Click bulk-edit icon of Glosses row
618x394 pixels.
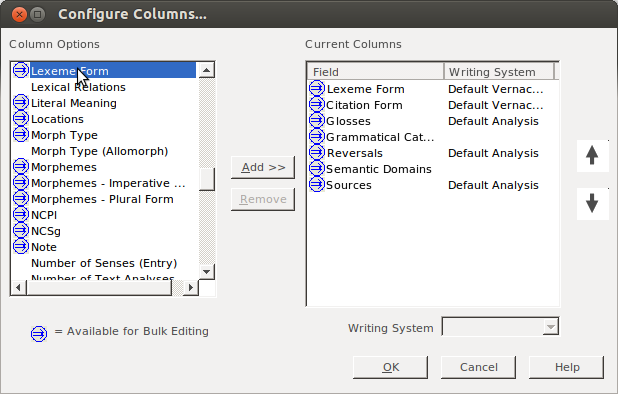point(316,121)
